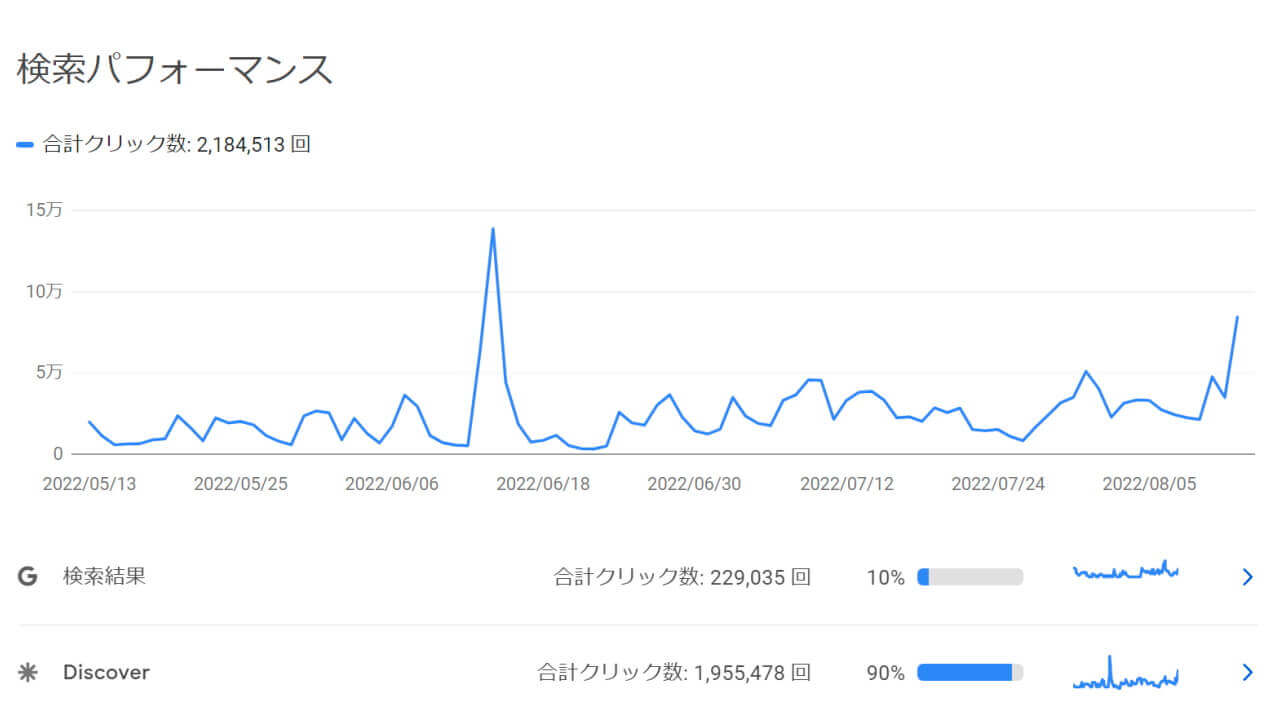Click the peak spike in the clicks chart
This screenshot has width=1280, height=720.
pyautogui.click(x=492, y=230)
